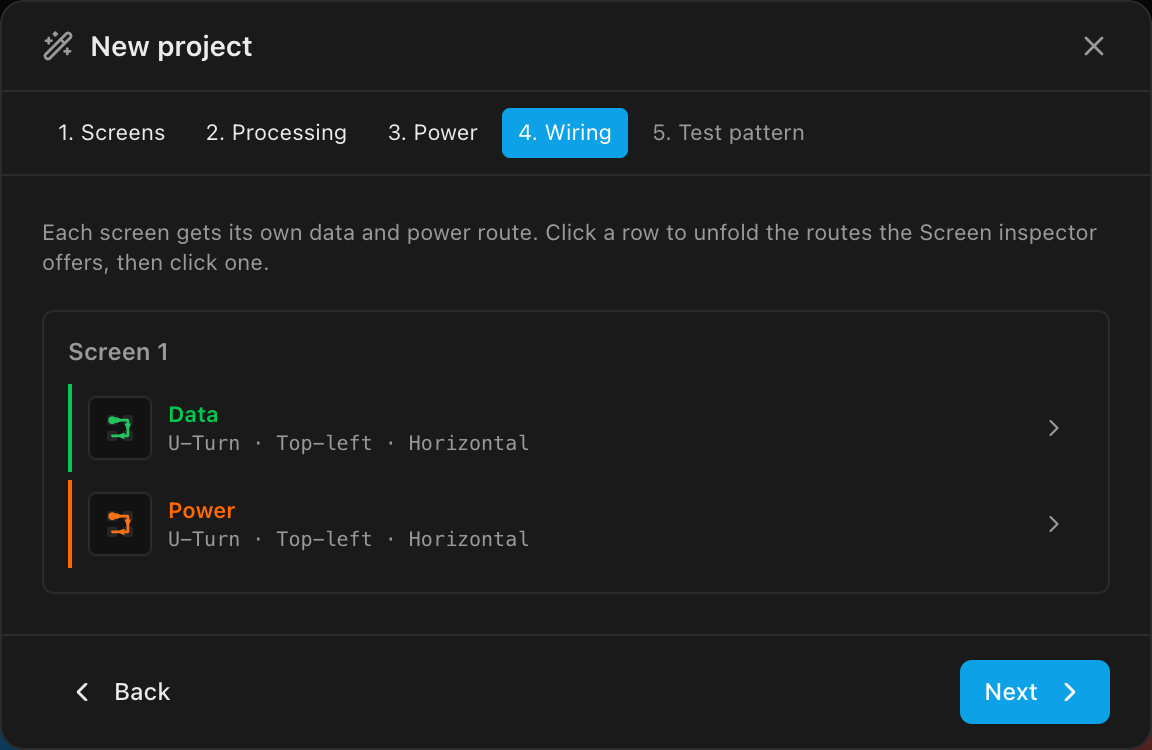Click the orange Power route label
1152x750 pixels.
pos(201,511)
